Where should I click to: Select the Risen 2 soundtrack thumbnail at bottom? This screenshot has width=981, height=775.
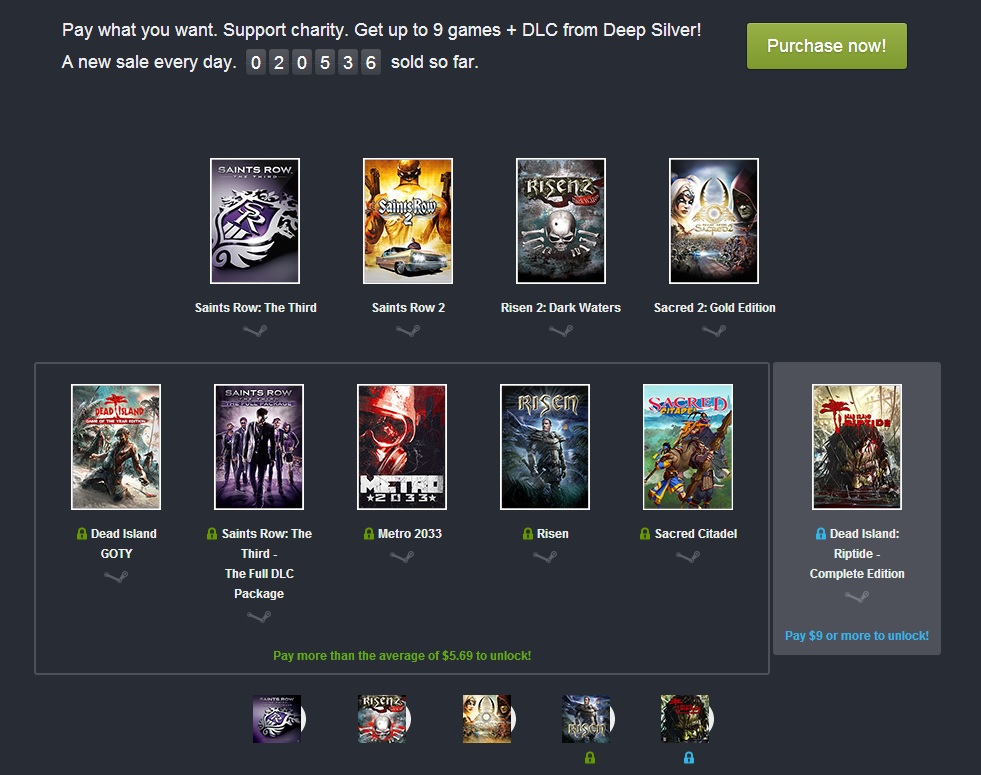coord(383,719)
